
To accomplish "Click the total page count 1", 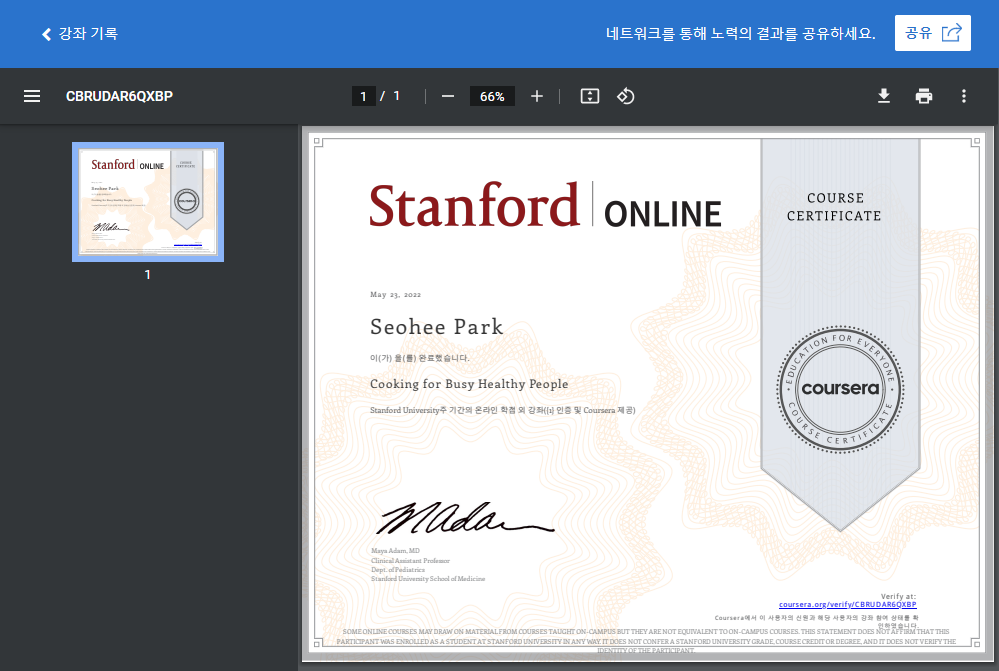I will point(396,96).
